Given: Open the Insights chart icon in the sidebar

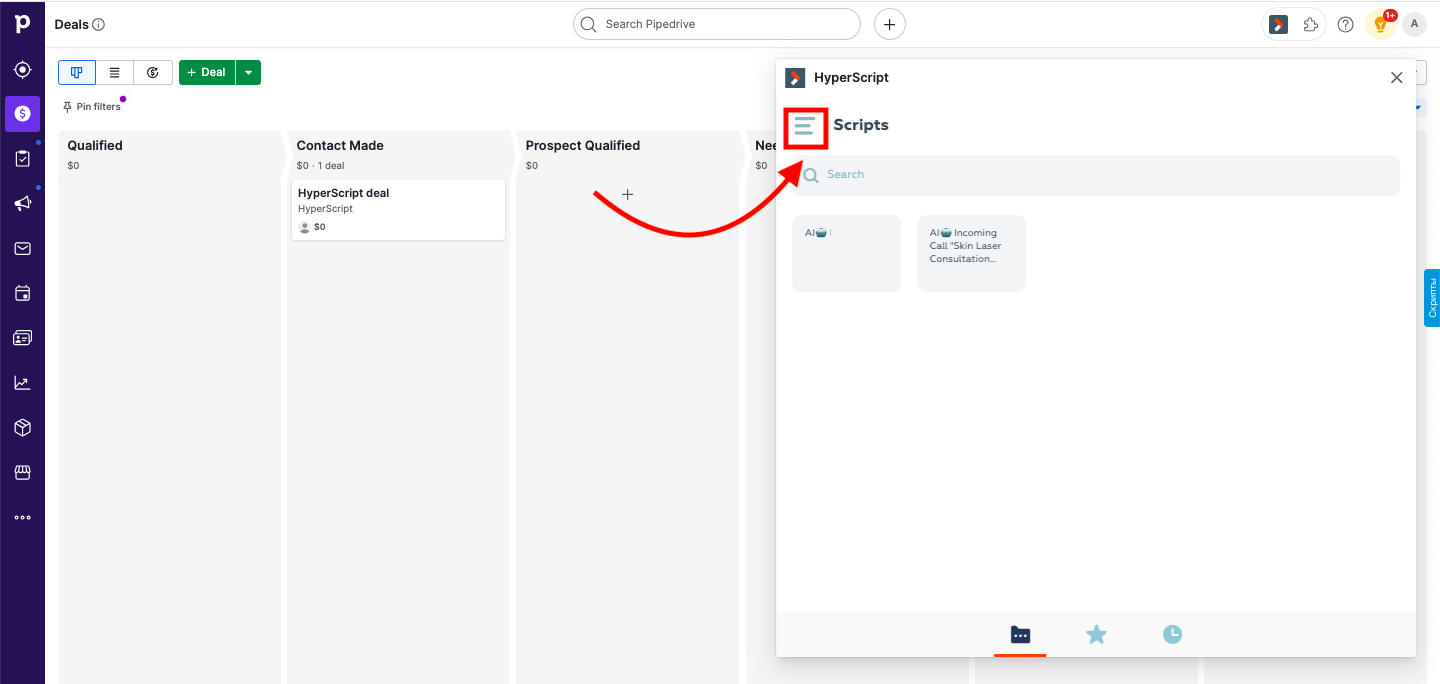Looking at the screenshot, I should coord(22,383).
